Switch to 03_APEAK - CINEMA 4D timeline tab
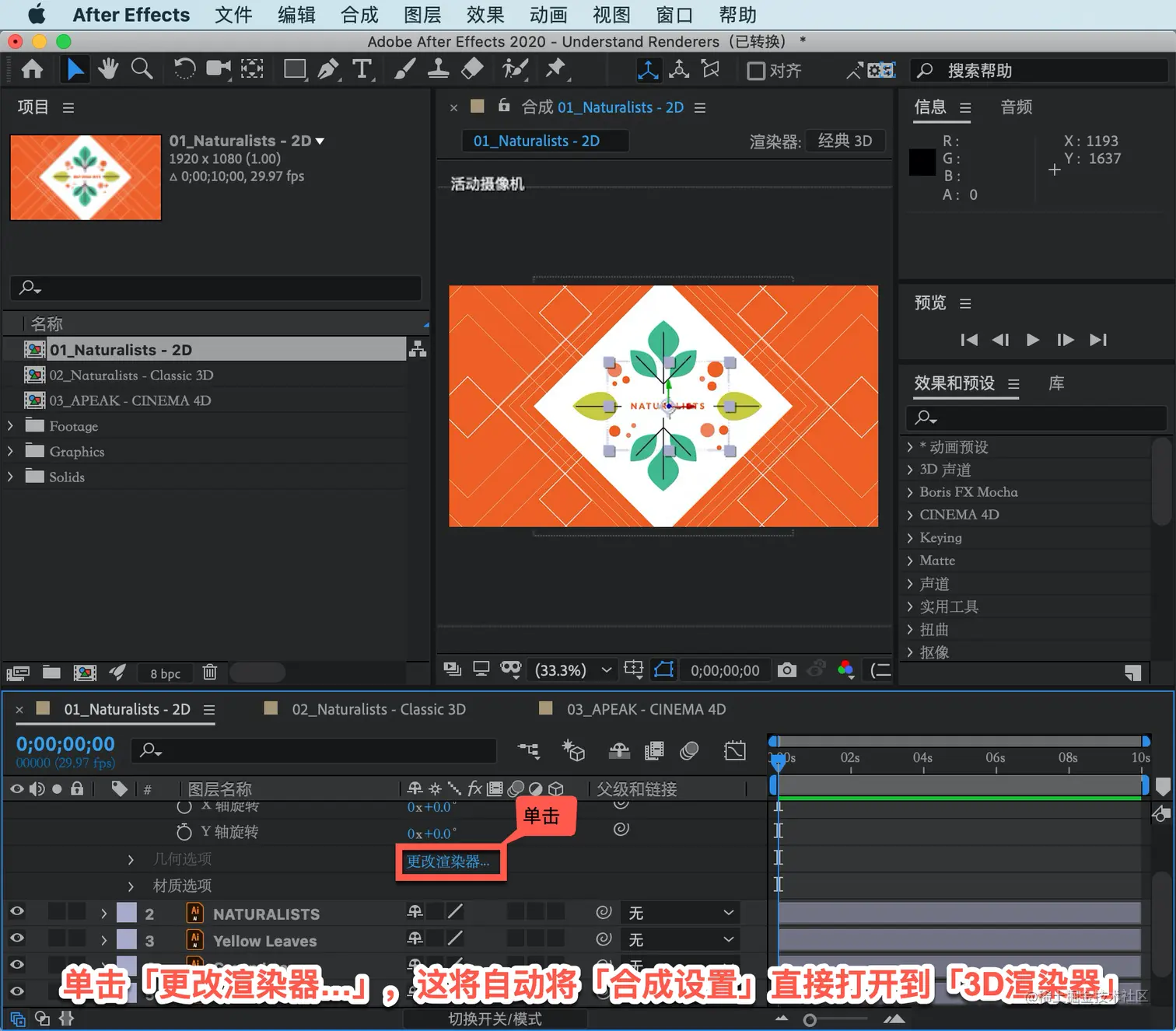1176x1031 pixels. [646, 709]
